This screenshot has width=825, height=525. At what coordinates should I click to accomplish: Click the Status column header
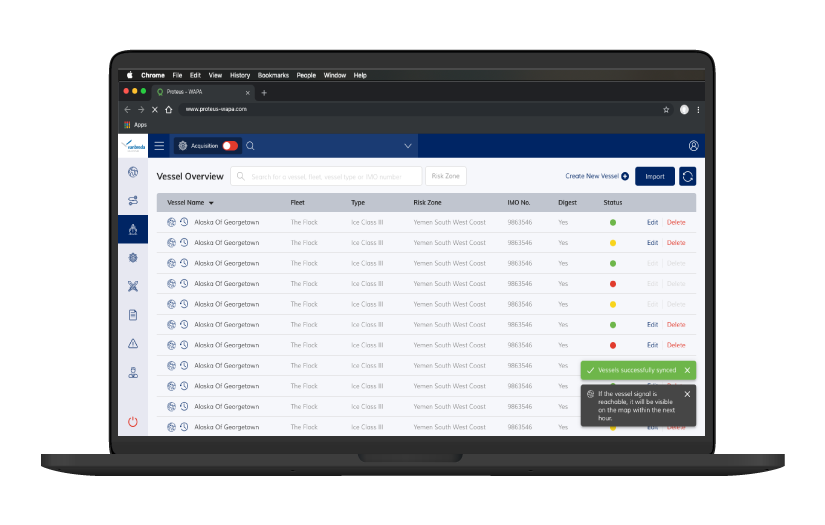point(613,203)
